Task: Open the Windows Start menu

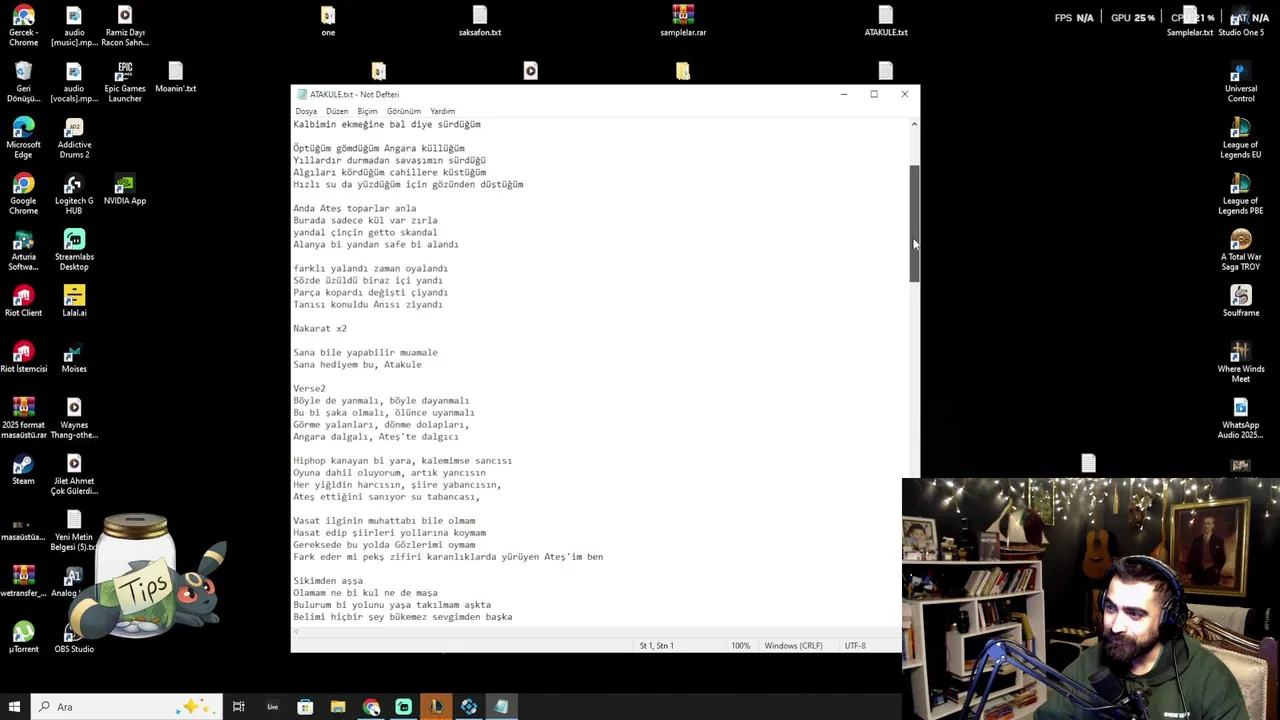Action: click(14, 707)
